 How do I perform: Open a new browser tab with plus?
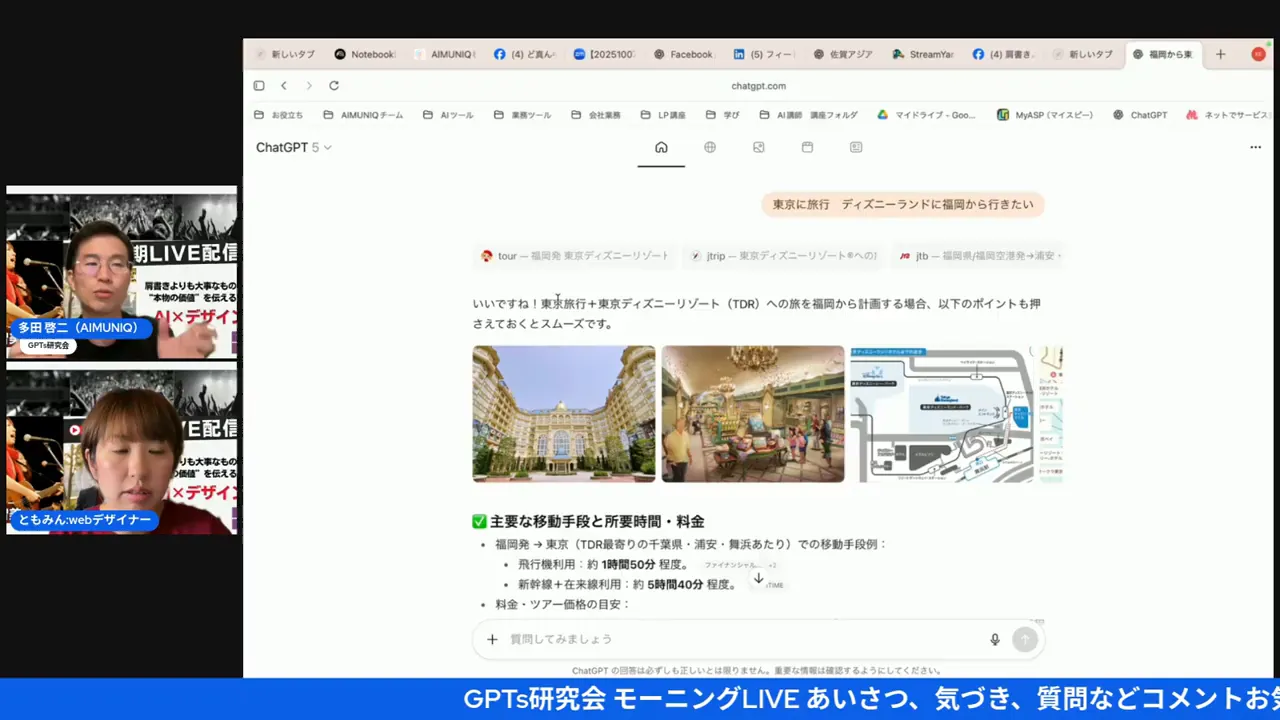1220,54
